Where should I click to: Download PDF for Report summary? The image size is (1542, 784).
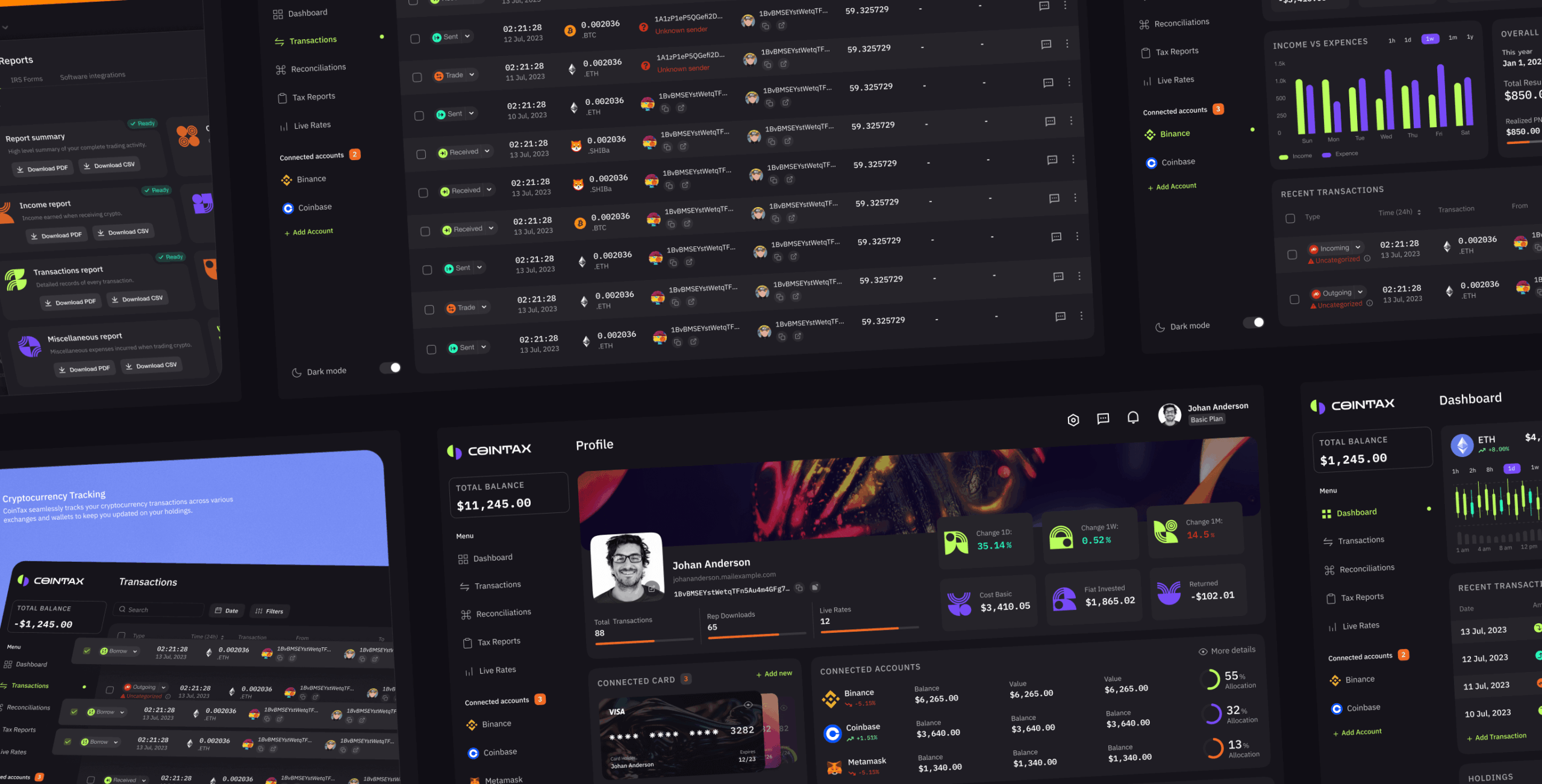click(42, 169)
